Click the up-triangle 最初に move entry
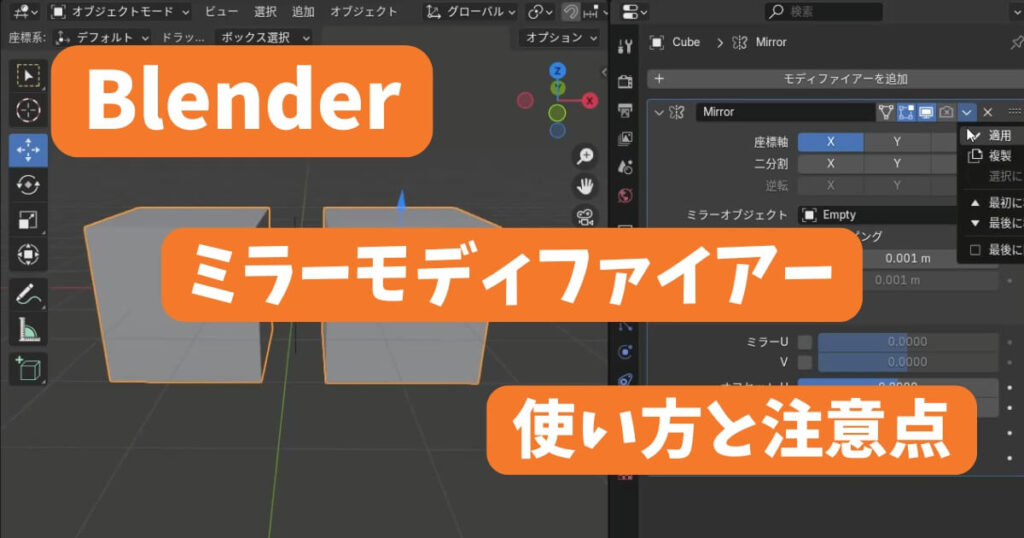The height and width of the screenshot is (538, 1024). tap(991, 202)
